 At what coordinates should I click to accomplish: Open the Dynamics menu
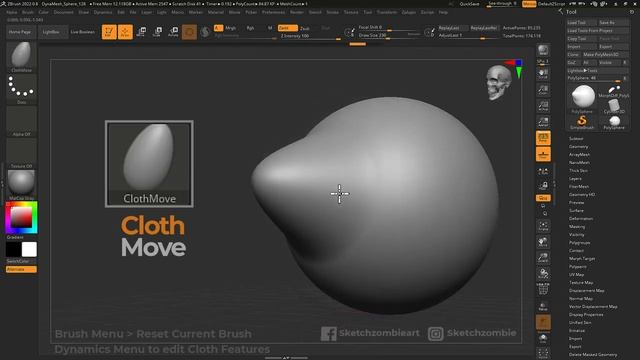pyautogui.click(x=103, y=12)
